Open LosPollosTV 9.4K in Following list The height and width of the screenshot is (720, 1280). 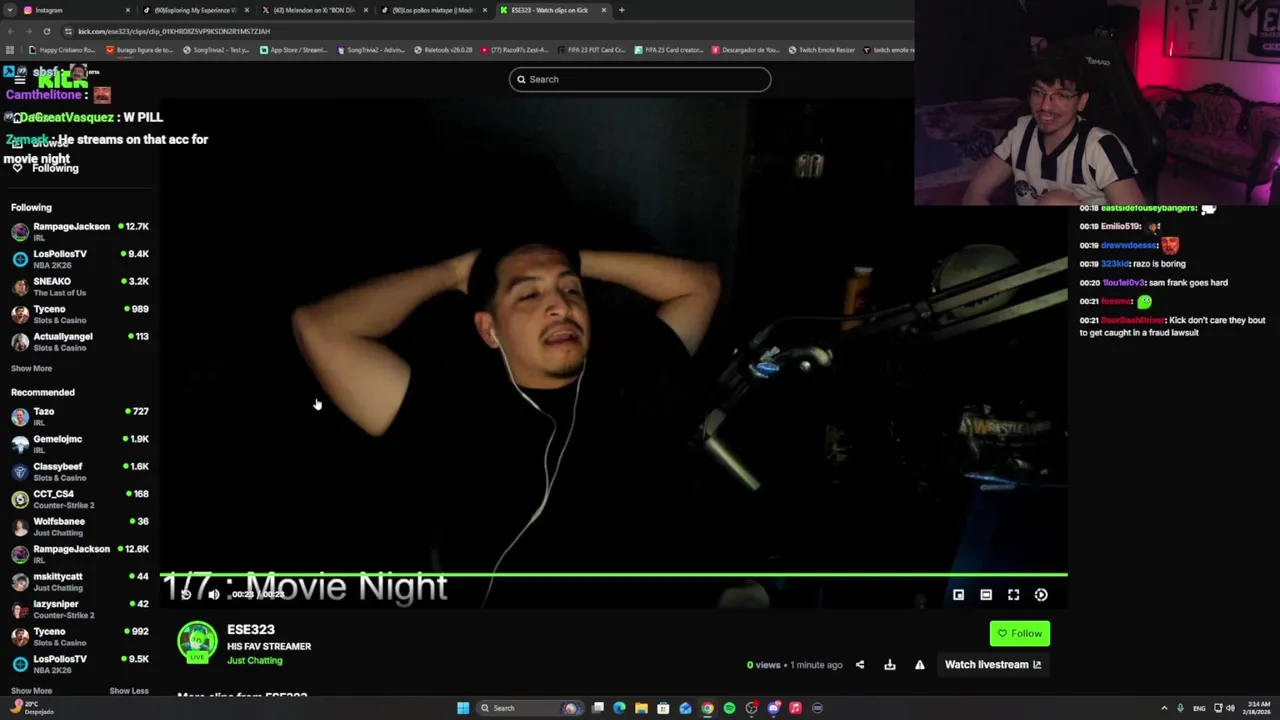coord(80,259)
